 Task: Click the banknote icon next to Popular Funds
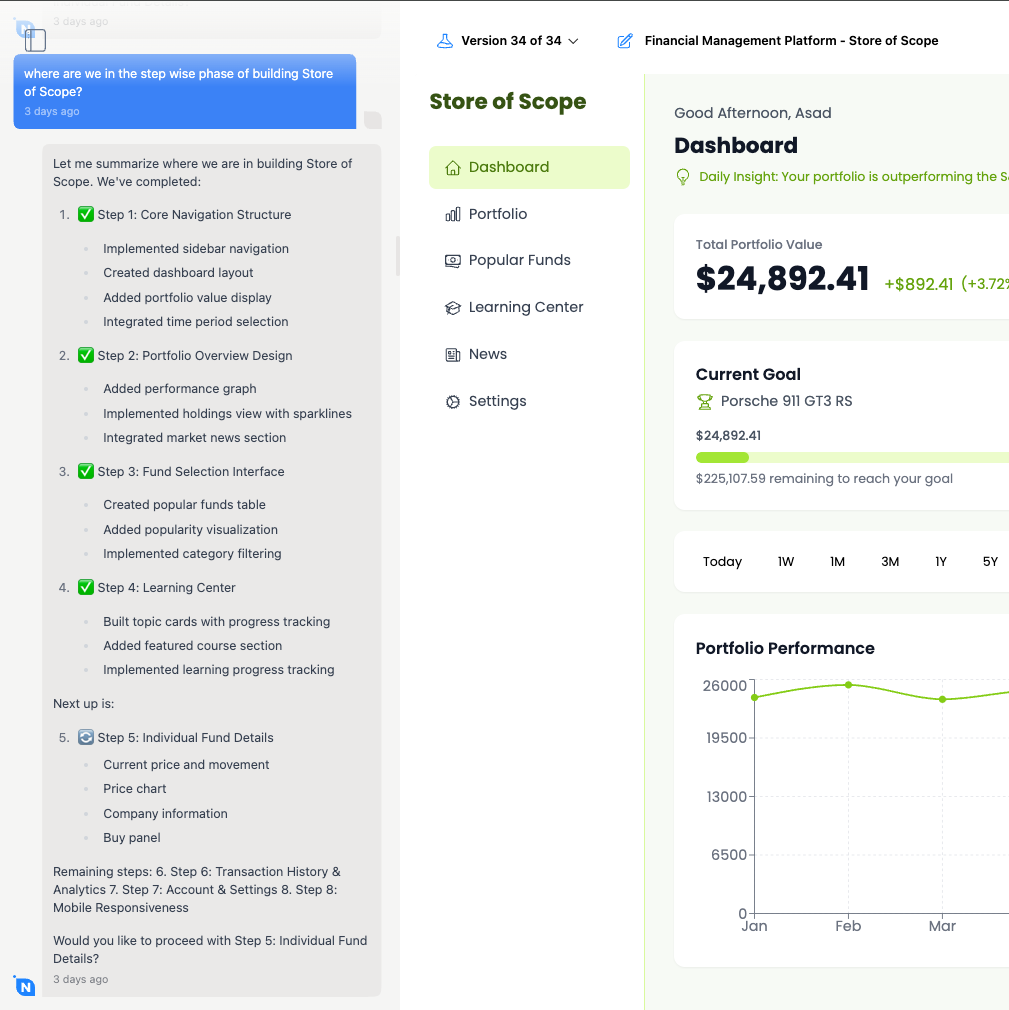pyautogui.click(x=453, y=261)
